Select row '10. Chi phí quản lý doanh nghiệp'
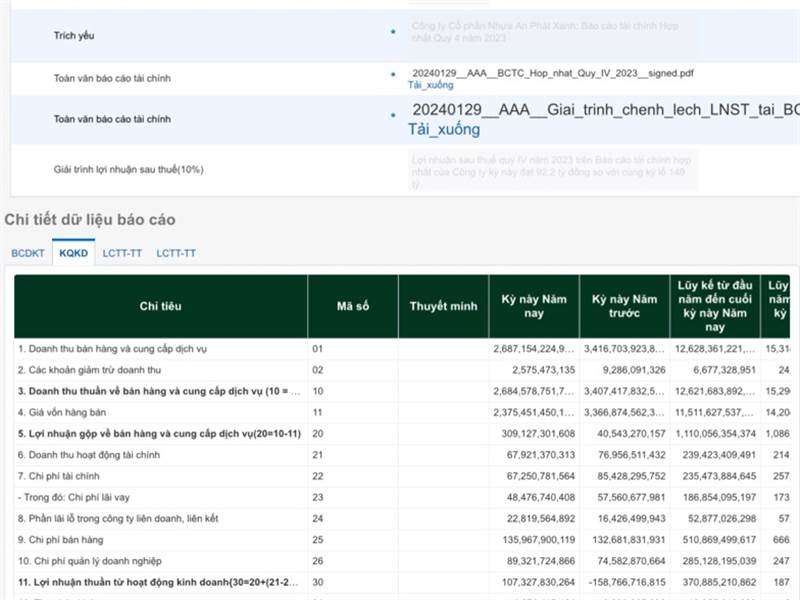The width and height of the screenshot is (800, 600). click(x=402, y=561)
